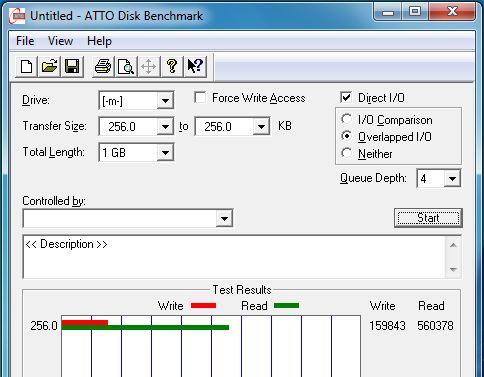This screenshot has width=484, height=377.
Task: Open the ending Transfer Size dropdown
Action: (261, 126)
